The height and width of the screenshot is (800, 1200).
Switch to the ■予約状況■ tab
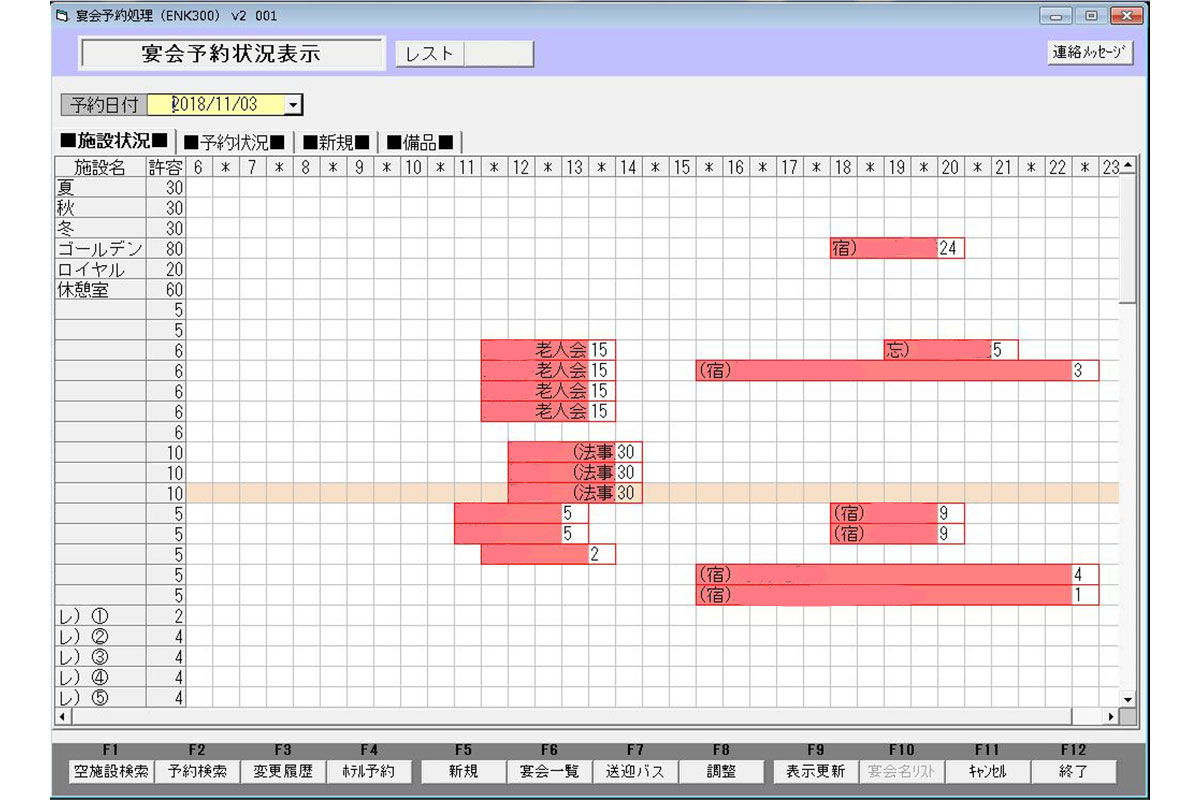(x=234, y=141)
